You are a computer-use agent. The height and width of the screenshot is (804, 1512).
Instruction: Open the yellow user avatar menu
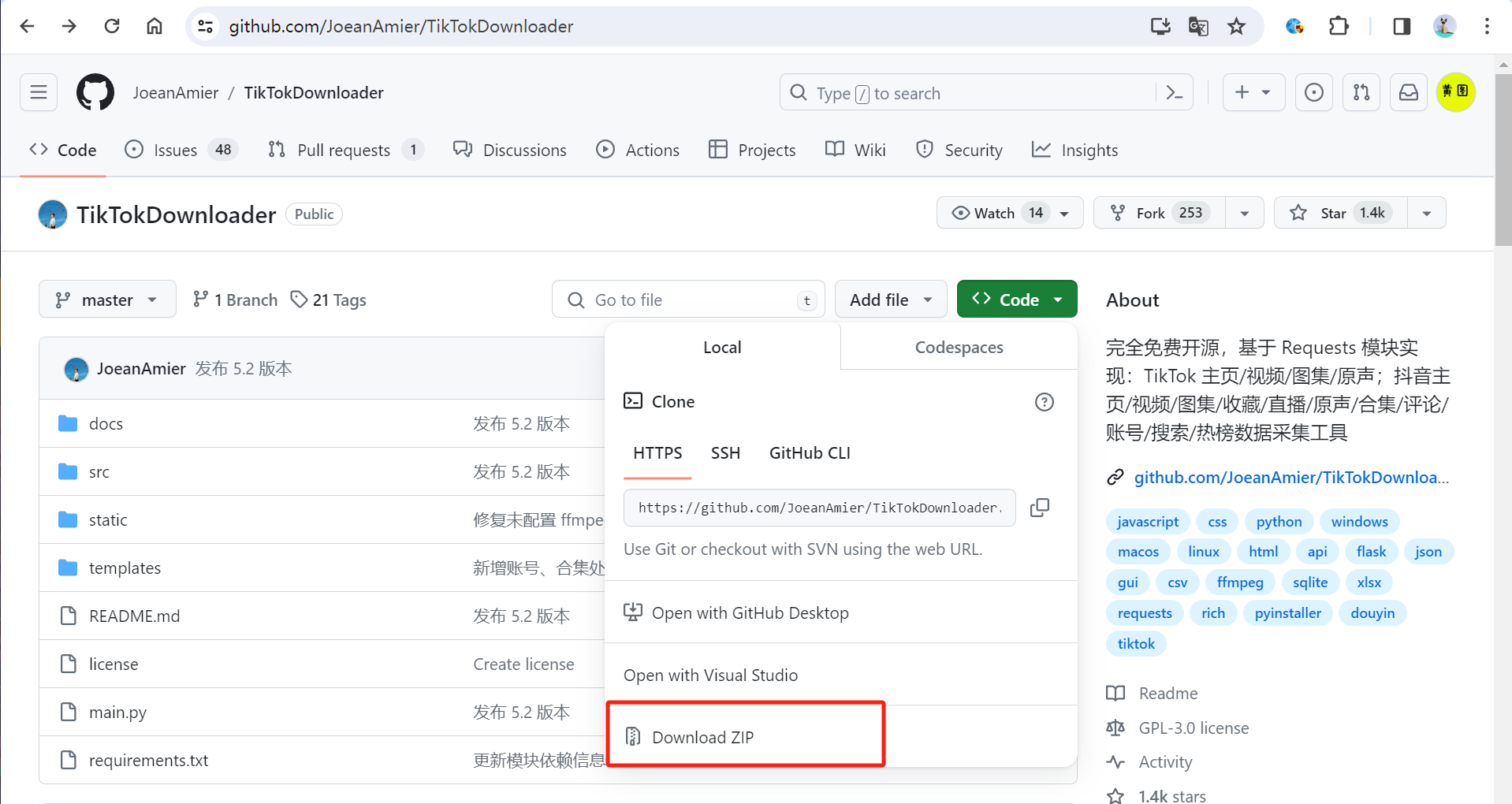pyautogui.click(x=1456, y=92)
